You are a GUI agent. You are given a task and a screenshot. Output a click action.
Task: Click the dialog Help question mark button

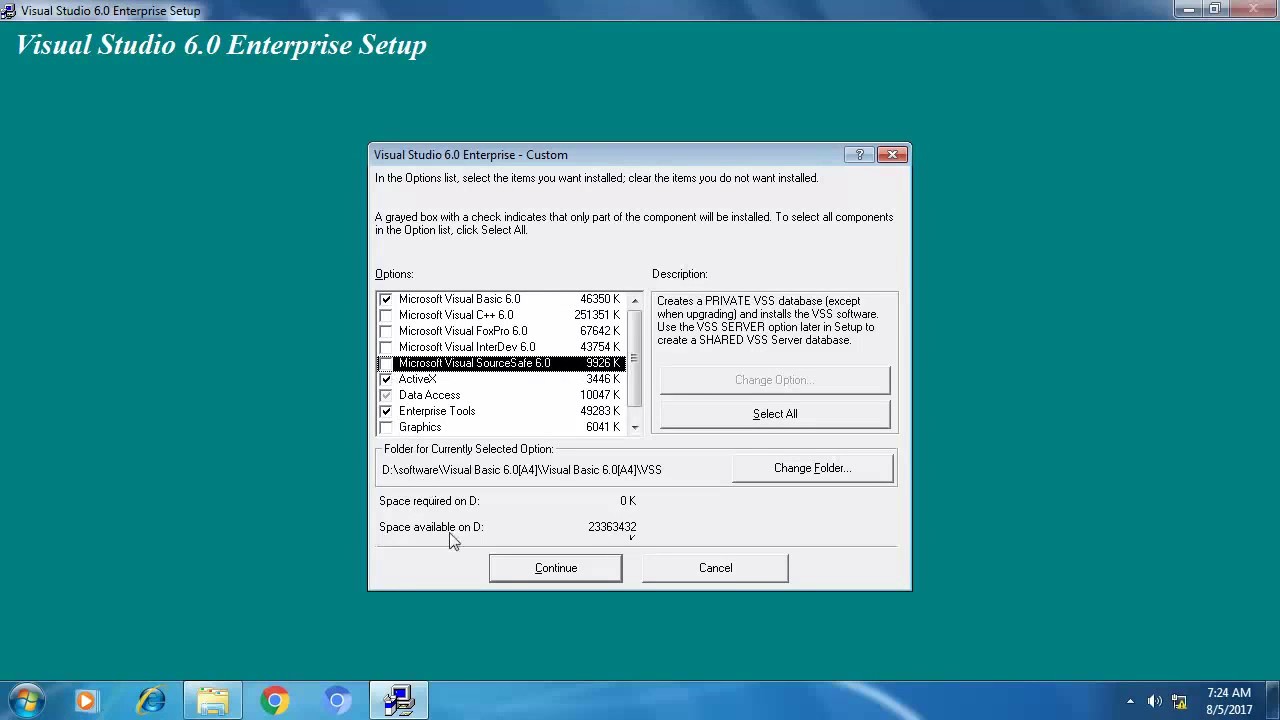tap(859, 155)
